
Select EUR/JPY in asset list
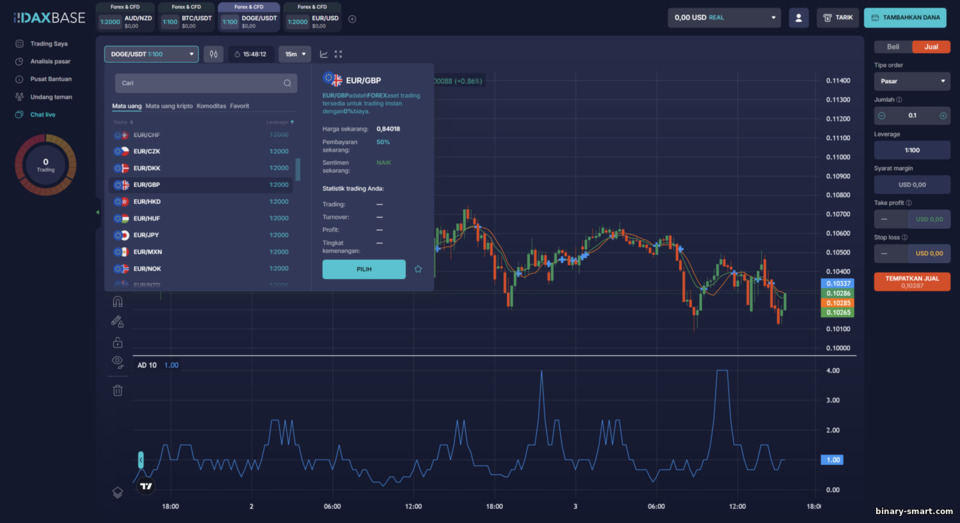click(x=201, y=235)
